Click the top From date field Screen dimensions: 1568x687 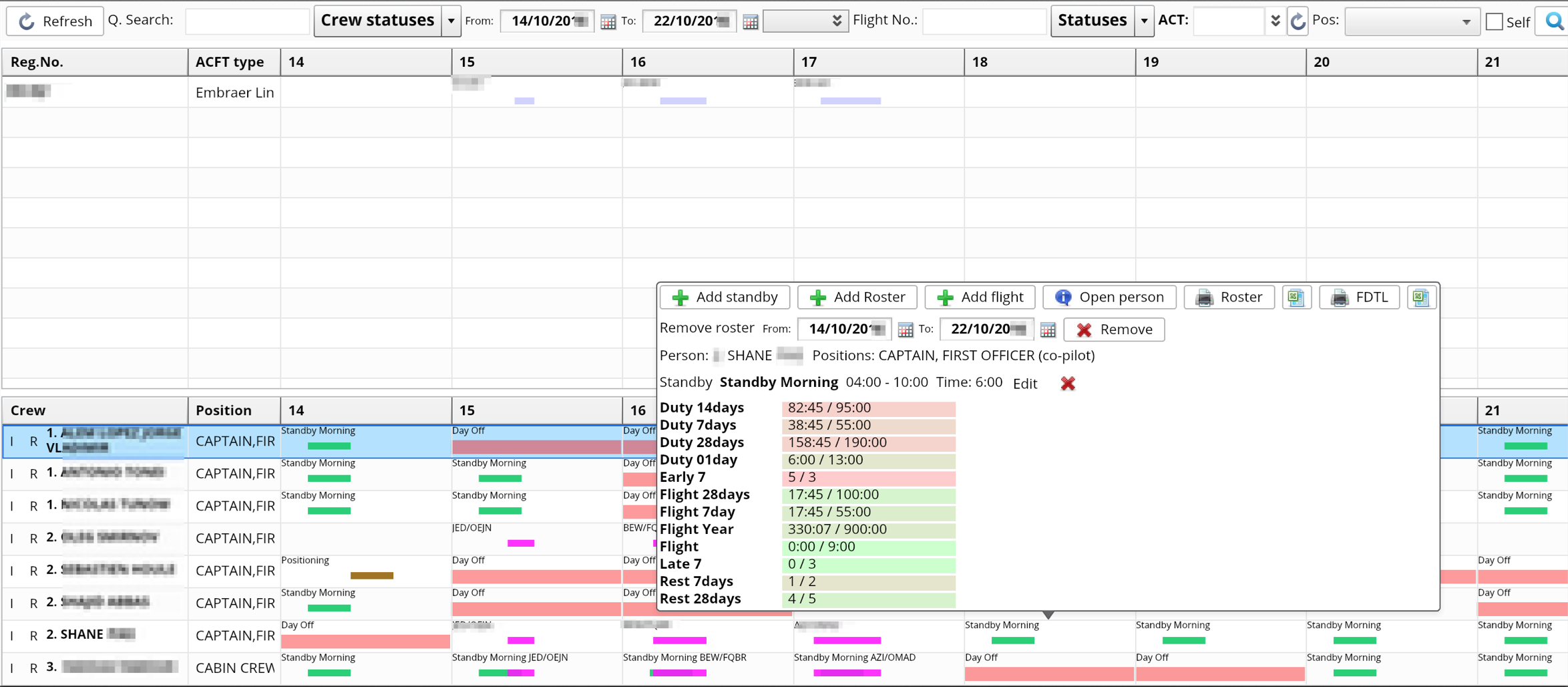(x=547, y=21)
